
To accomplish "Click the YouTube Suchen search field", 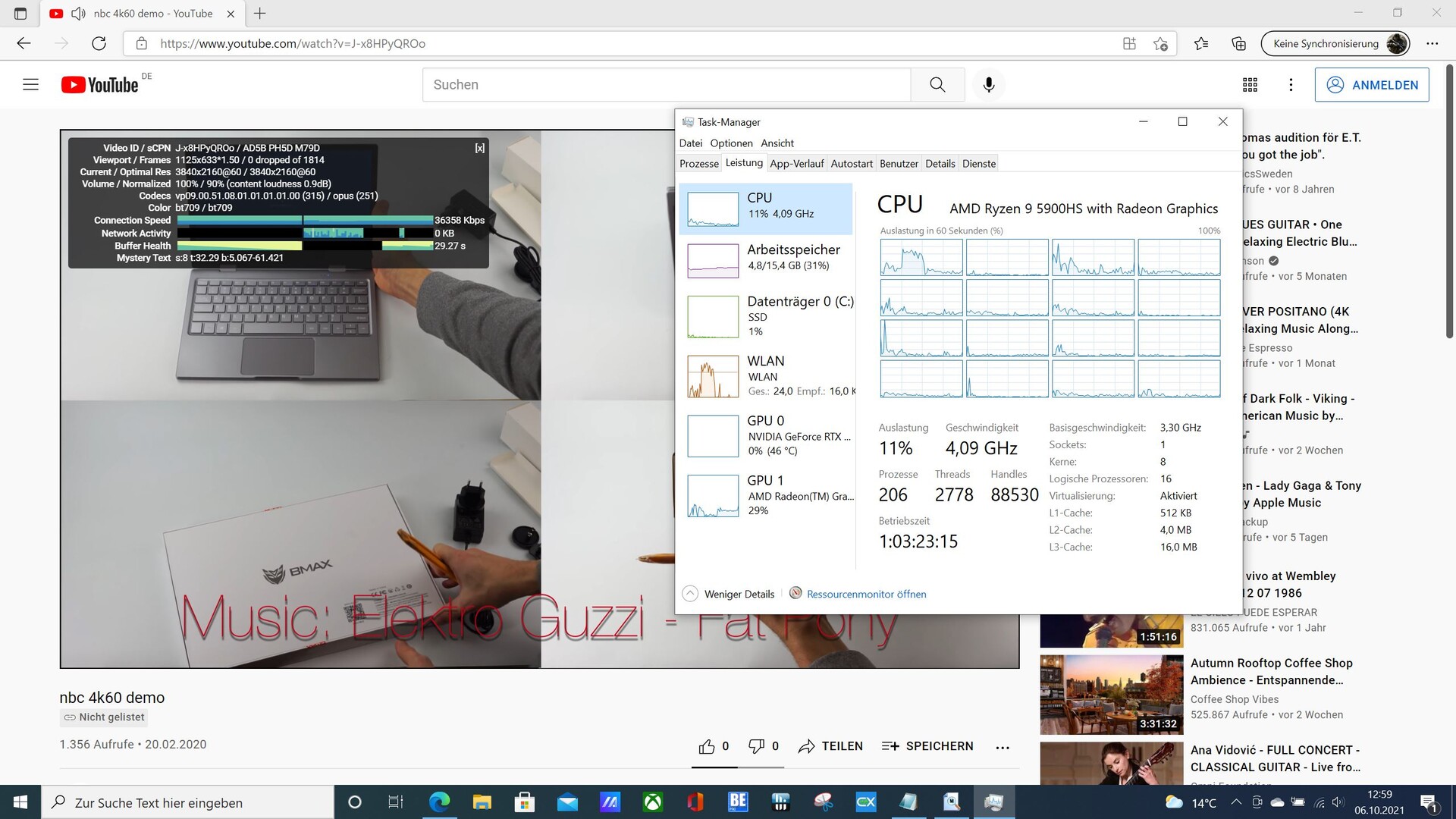I will click(666, 84).
